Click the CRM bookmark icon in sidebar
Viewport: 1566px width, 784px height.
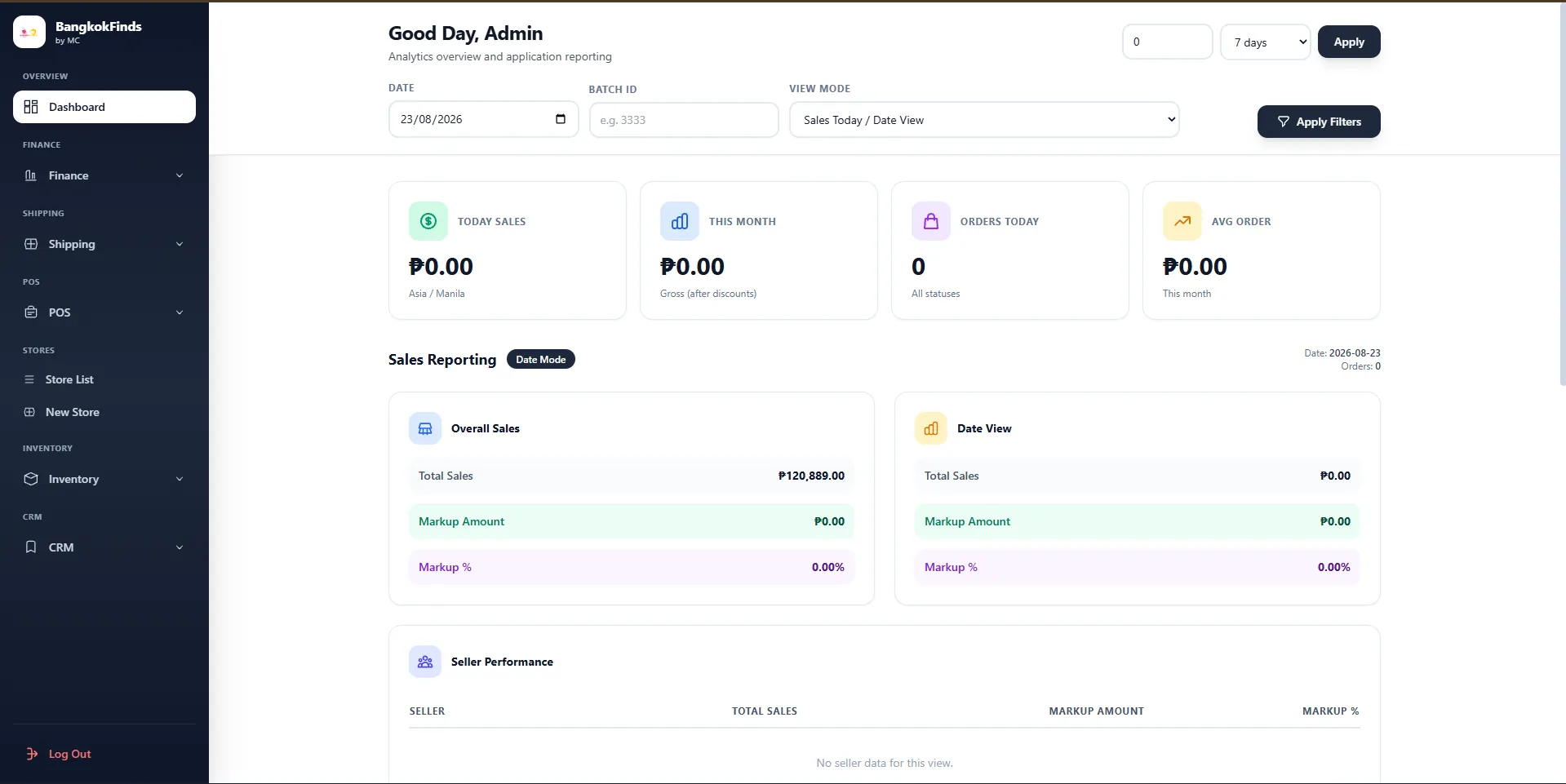pos(31,547)
